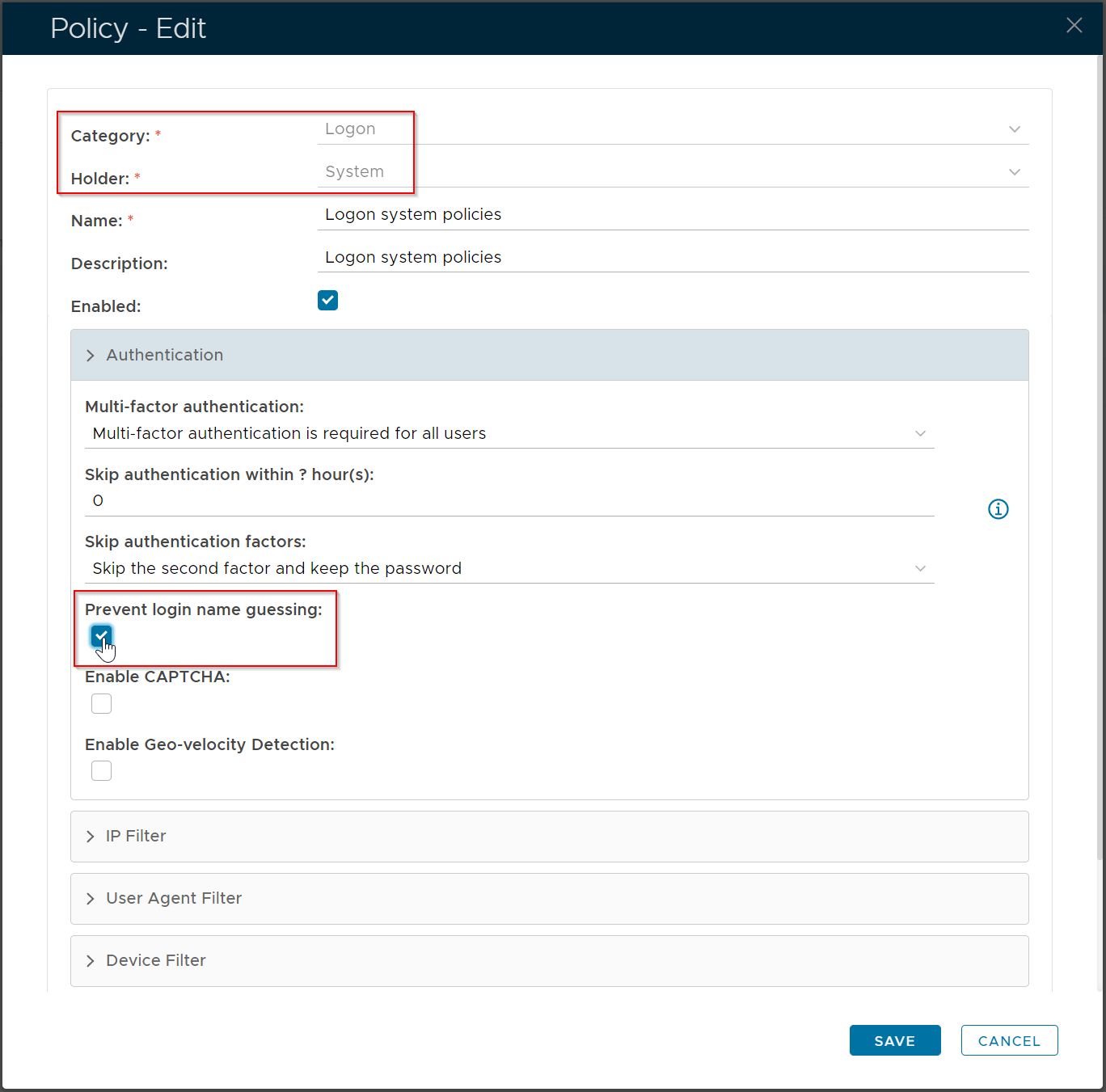The width and height of the screenshot is (1106, 1092).
Task: Expand the IP Filter section
Action: [x=136, y=837]
